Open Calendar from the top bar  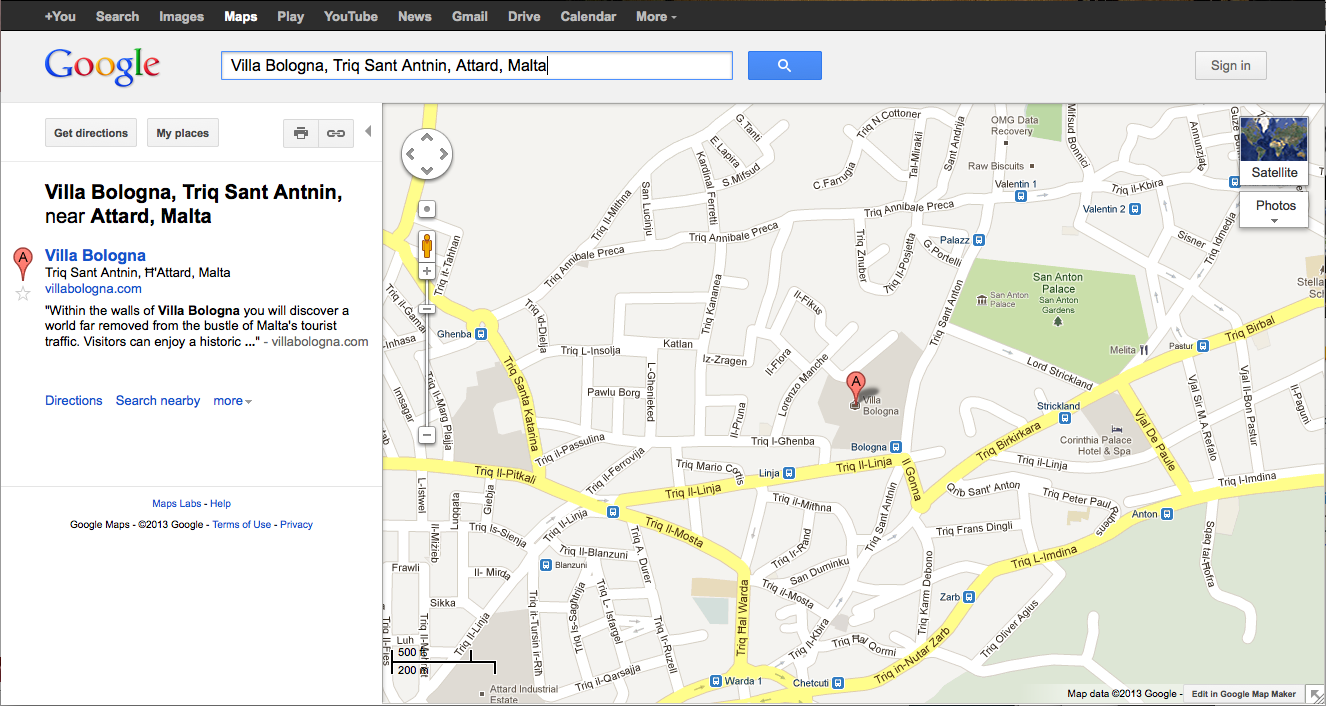(588, 16)
